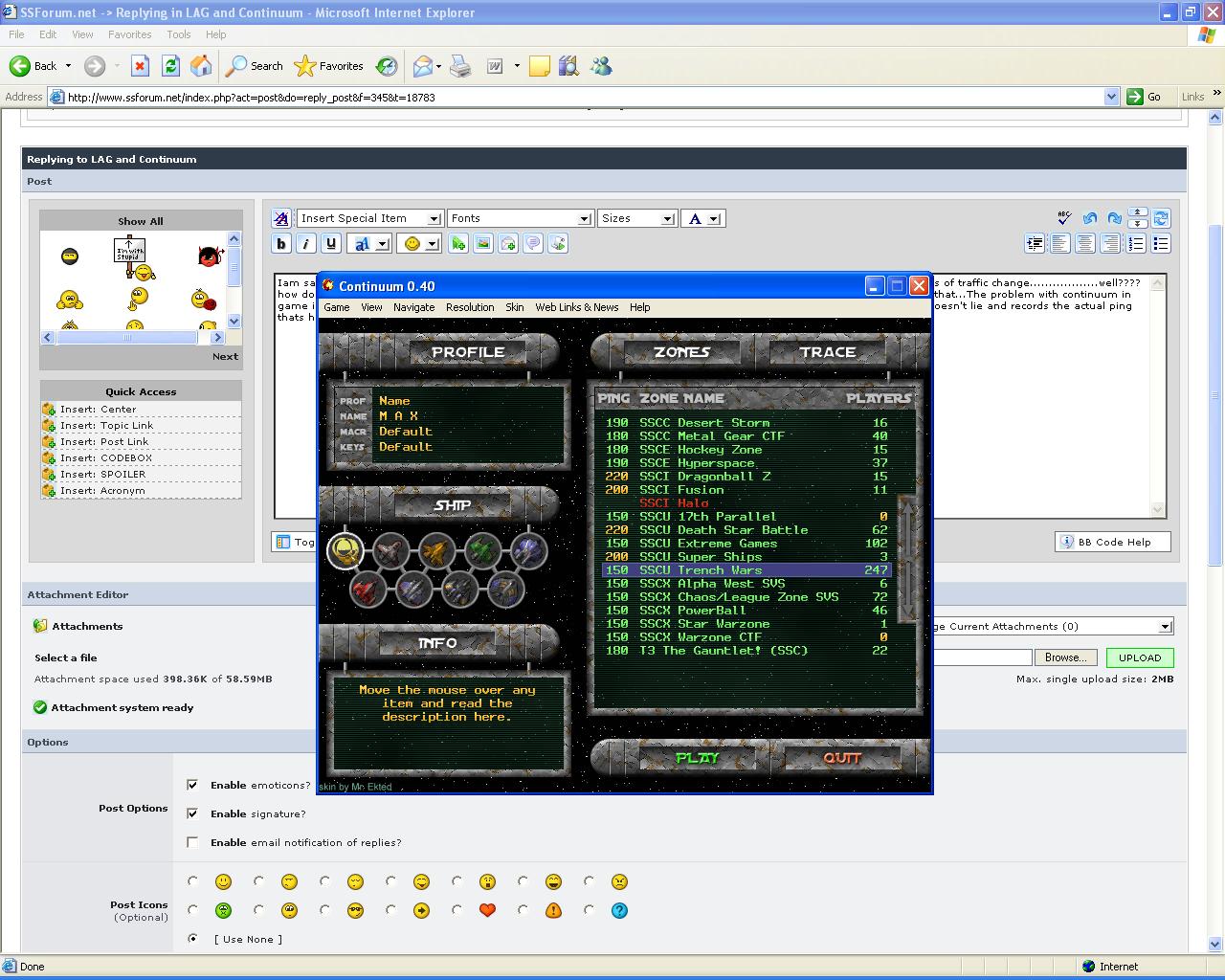Open Web Links & News menu

tap(576, 307)
